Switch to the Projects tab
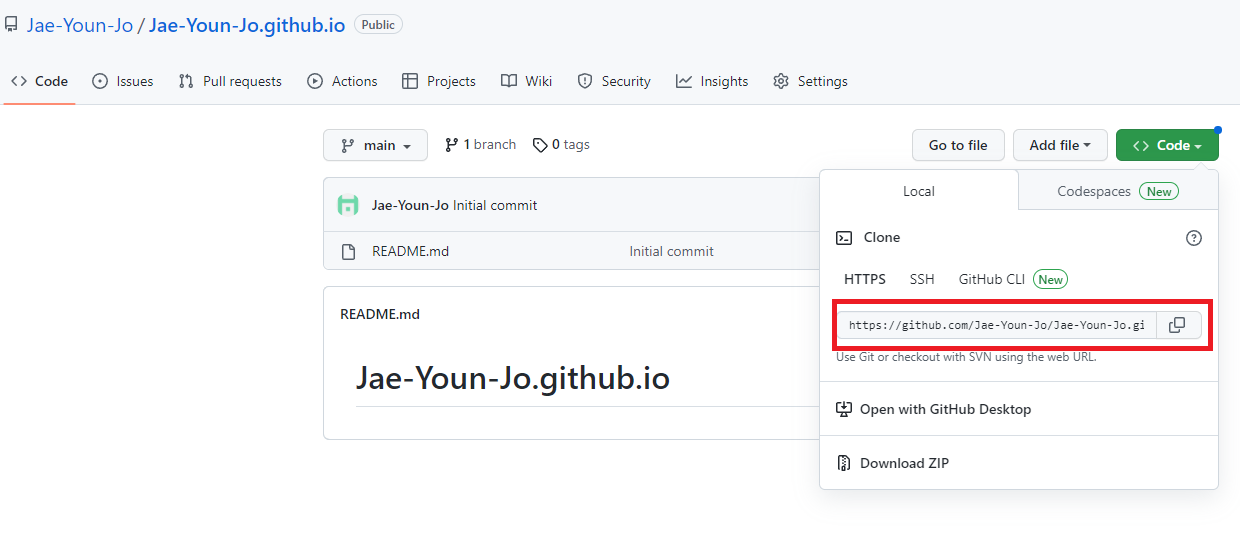This screenshot has width=1240, height=549. (x=439, y=81)
